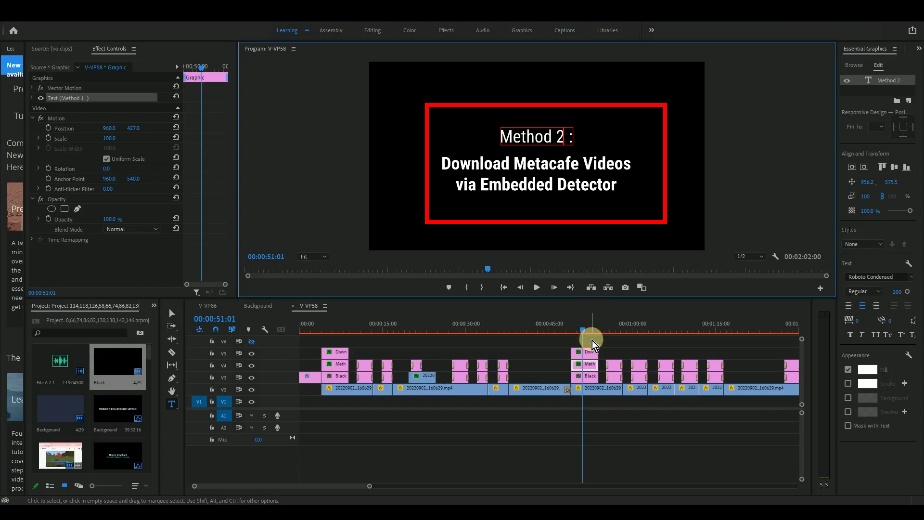Solo audio track A2
The height and width of the screenshot is (520, 924).
tap(264, 428)
